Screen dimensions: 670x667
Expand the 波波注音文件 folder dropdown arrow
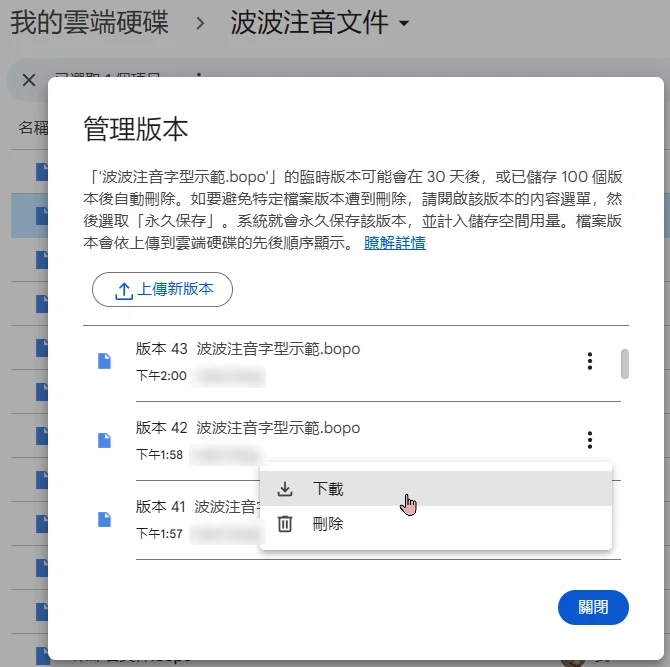[x=404, y=23]
